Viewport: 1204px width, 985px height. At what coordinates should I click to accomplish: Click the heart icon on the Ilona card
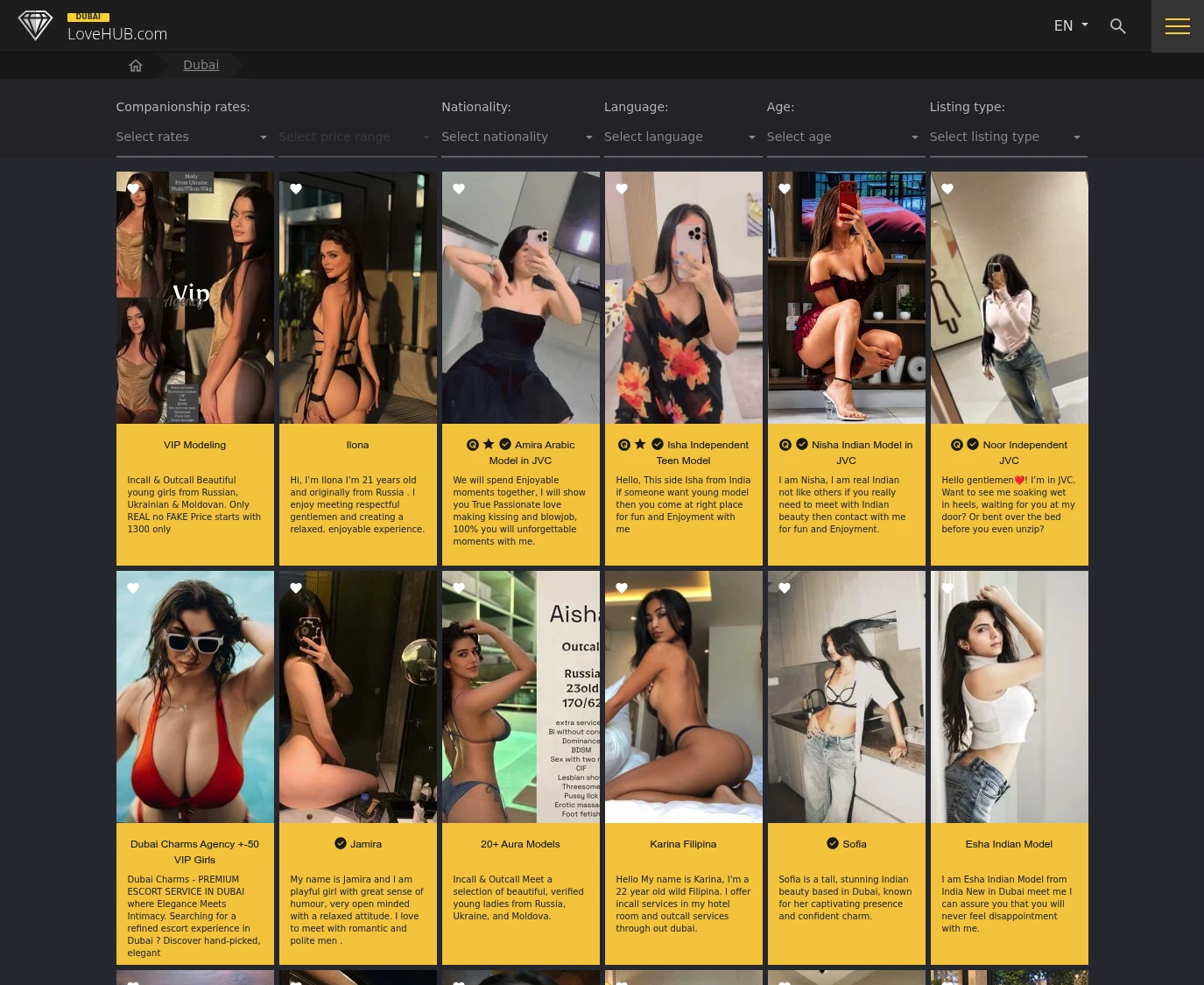[296, 189]
